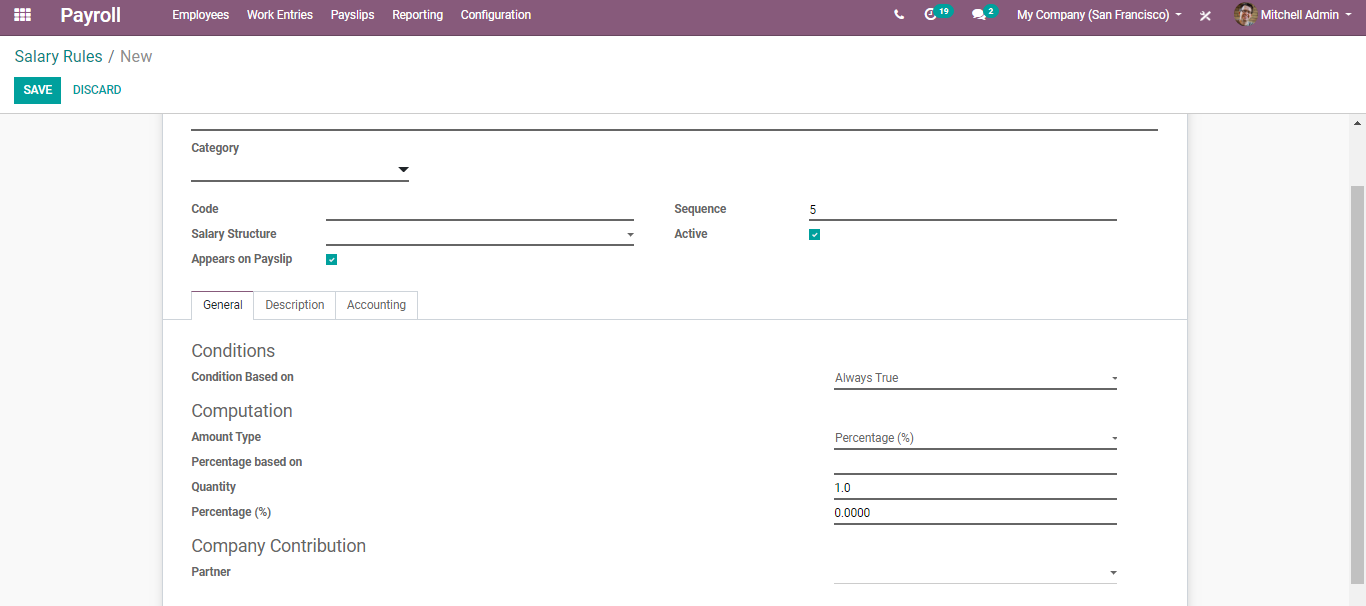Image resolution: width=1366 pixels, height=606 pixels.
Task: Save the new salary rule
Action: point(37,90)
